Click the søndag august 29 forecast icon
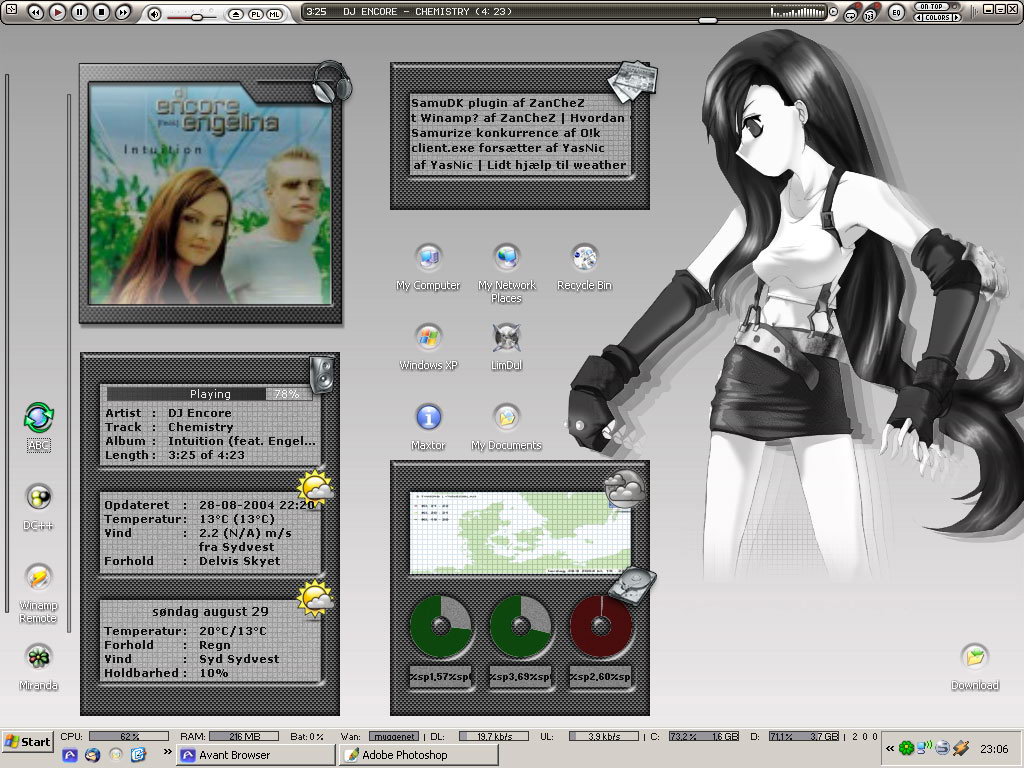 [x=315, y=598]
